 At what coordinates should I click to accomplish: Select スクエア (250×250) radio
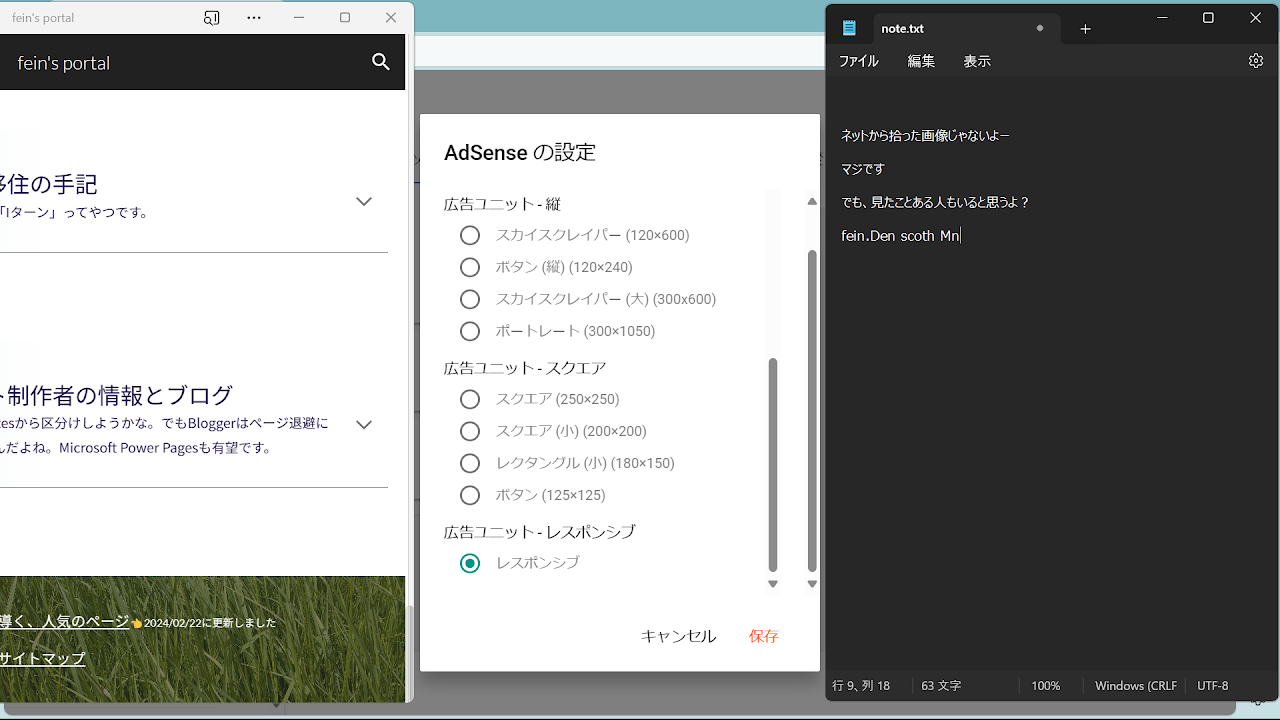470,399
